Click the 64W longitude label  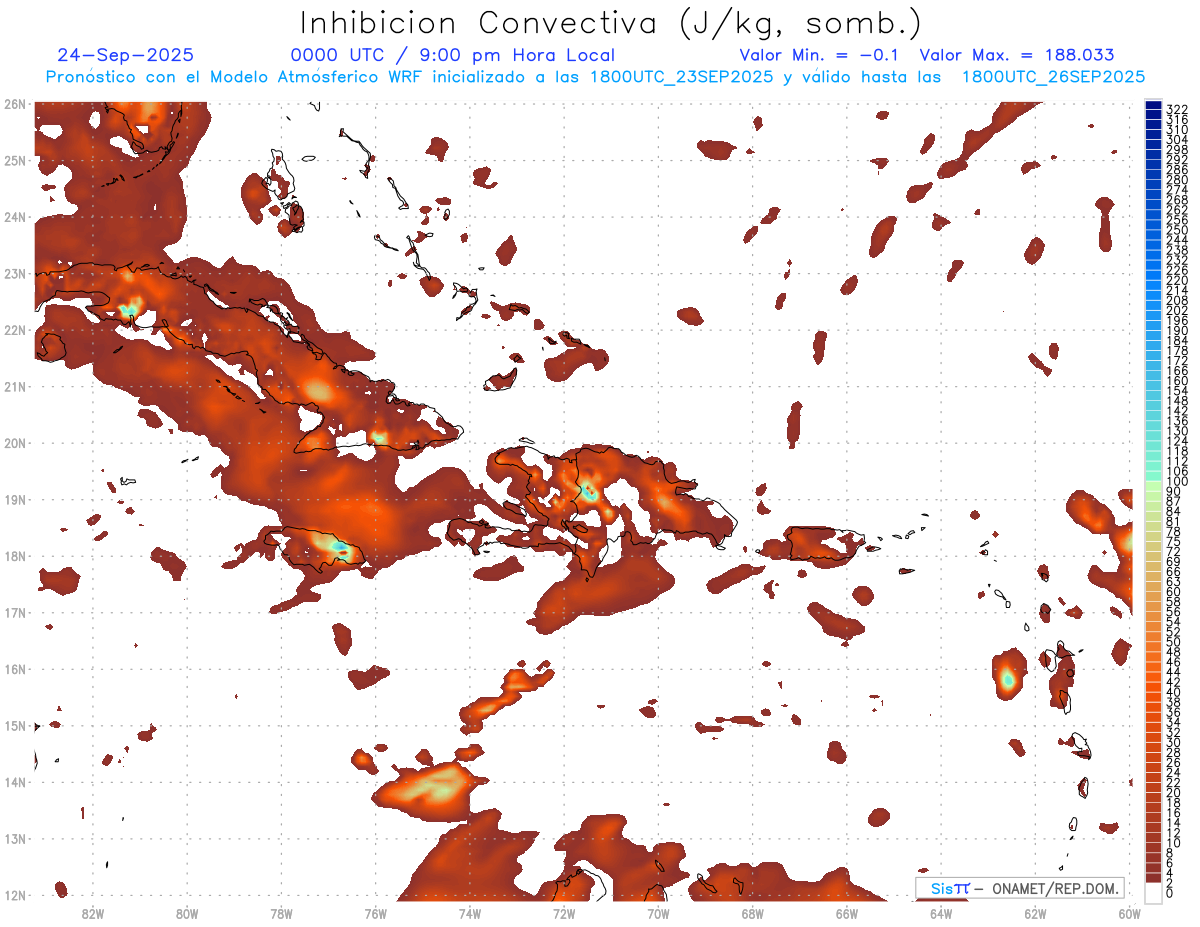(940, 913)
